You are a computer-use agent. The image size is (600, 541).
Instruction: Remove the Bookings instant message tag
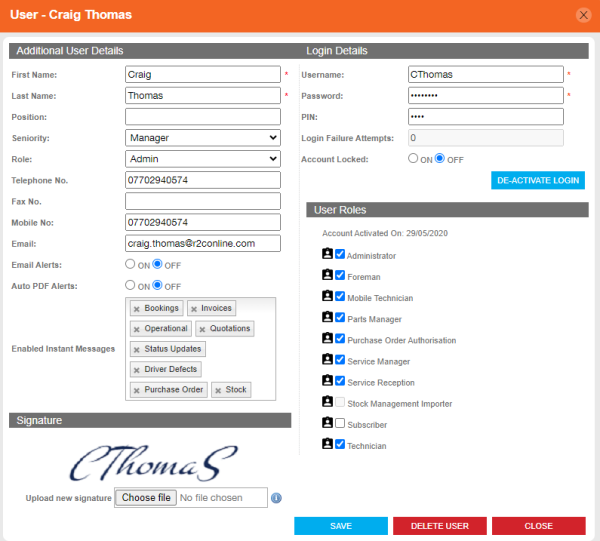pyautogui.click(x=137, y=309)
